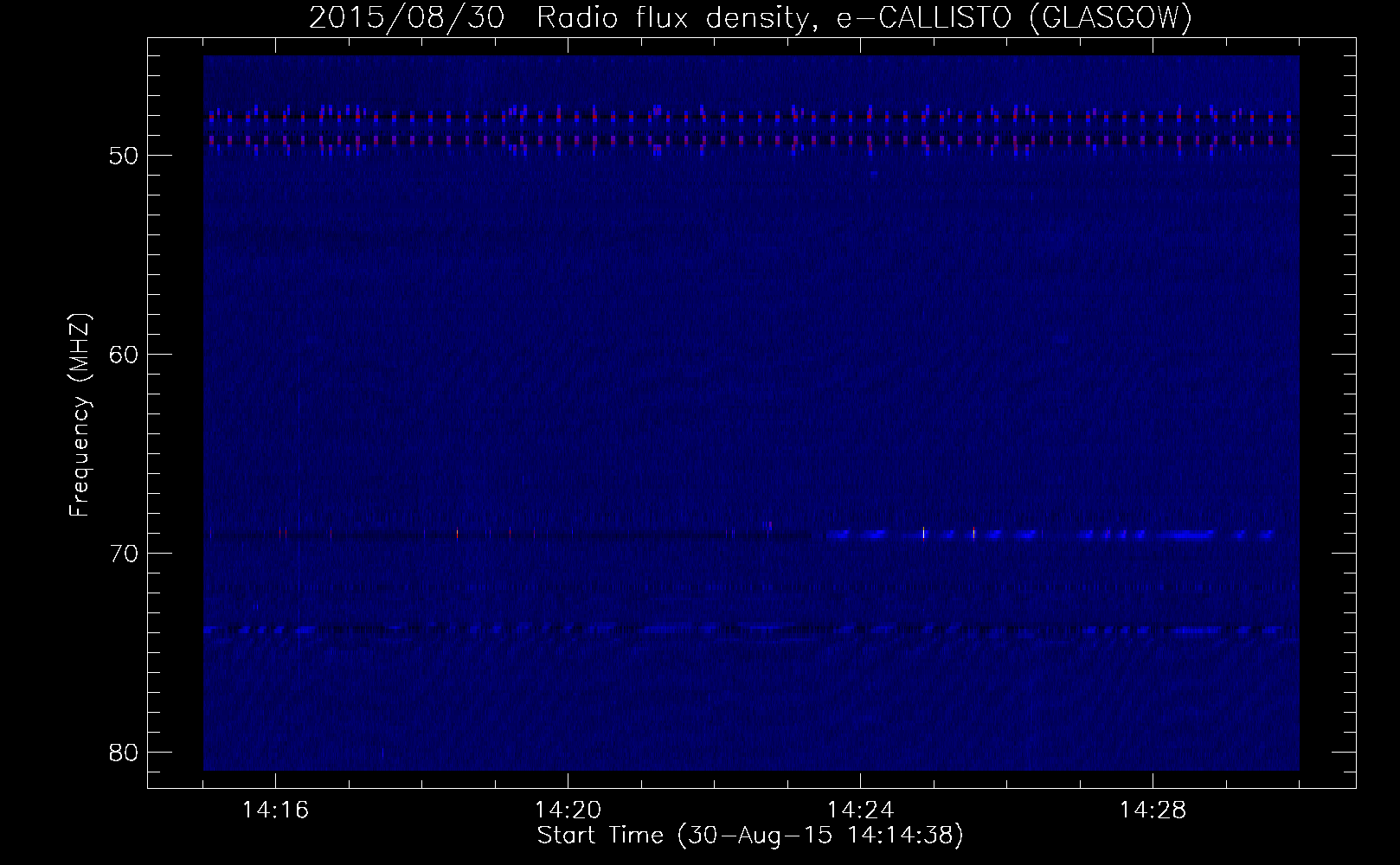Click the 14:28 time tick label
The width and height of the screenshot is (1400, 865).
[x=1153, y=811]
